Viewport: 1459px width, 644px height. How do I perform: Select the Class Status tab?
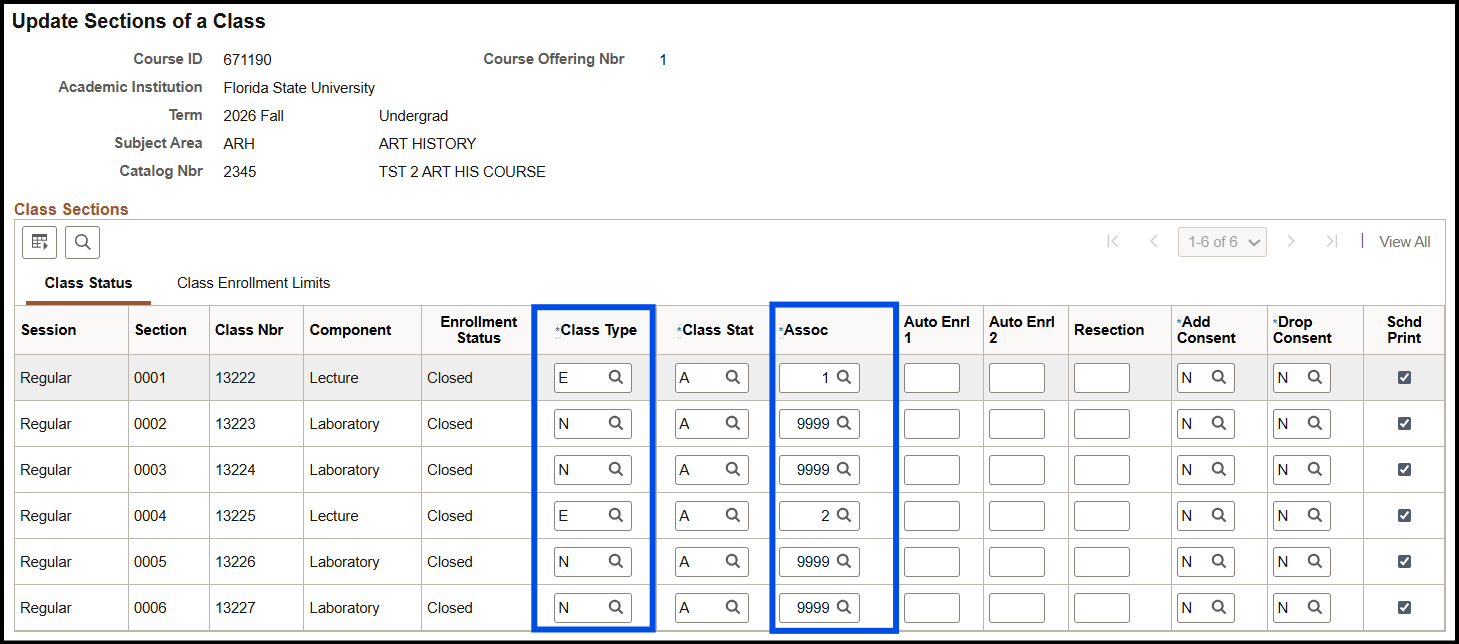(x=87, y=282)
